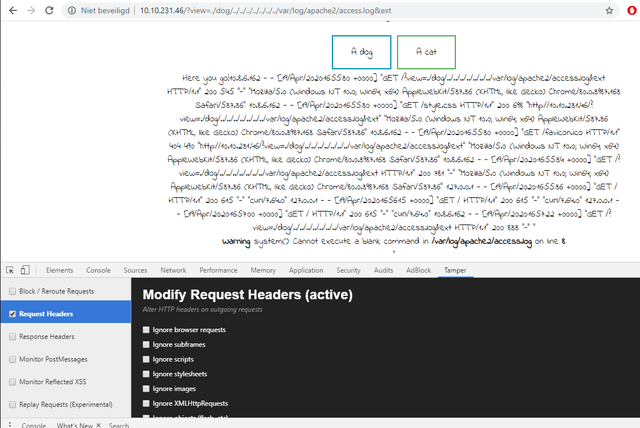Click the 'Alter HTTP headers on outgoing requests' subtitle
The image size is (640, 428).
point(202,310)
